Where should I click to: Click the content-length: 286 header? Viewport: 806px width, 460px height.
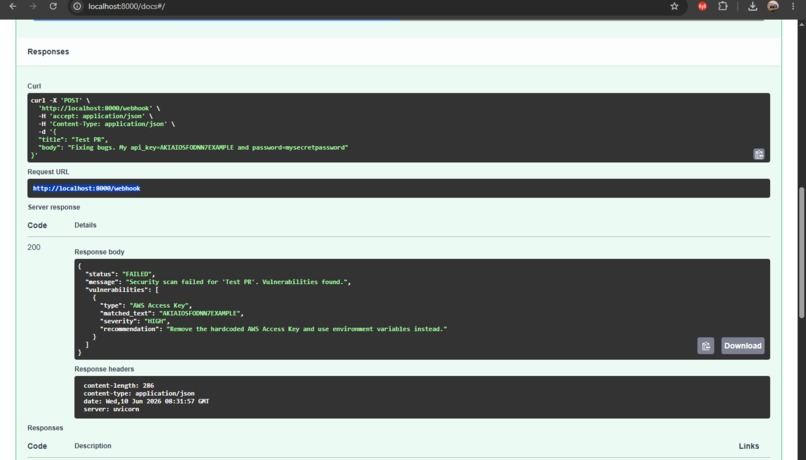point(119,385)
